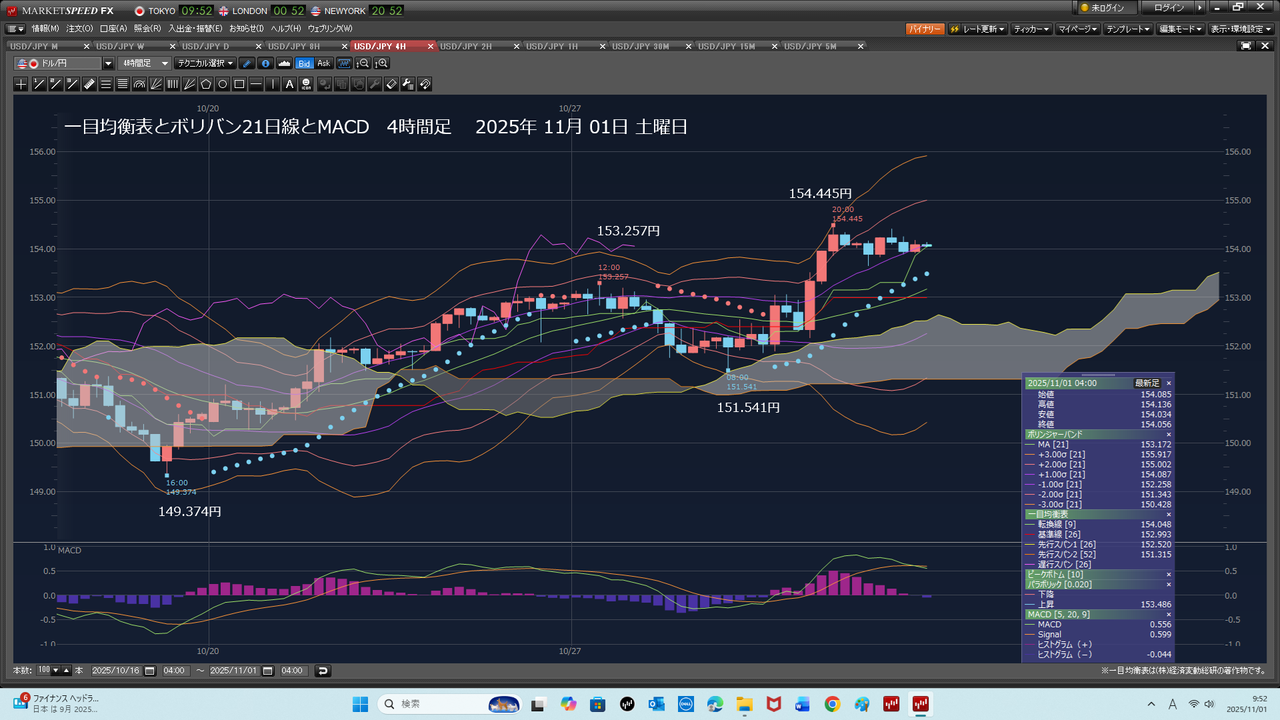Switch price display to Ask

coord(324,63)
